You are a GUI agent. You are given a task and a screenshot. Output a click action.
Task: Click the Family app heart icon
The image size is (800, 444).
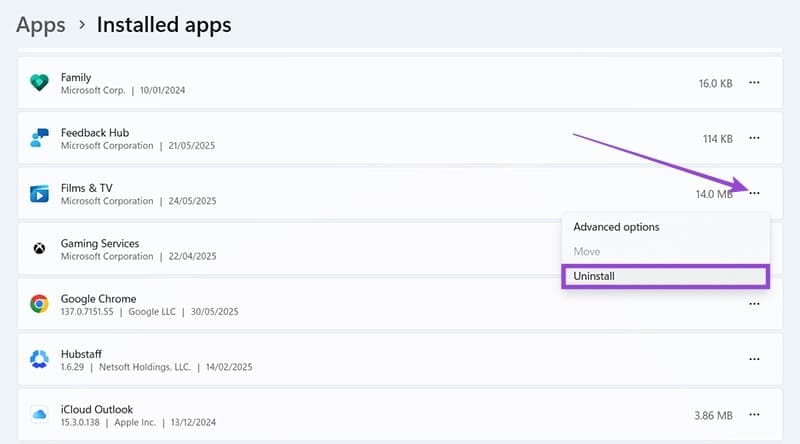click(x=40, y=83)
